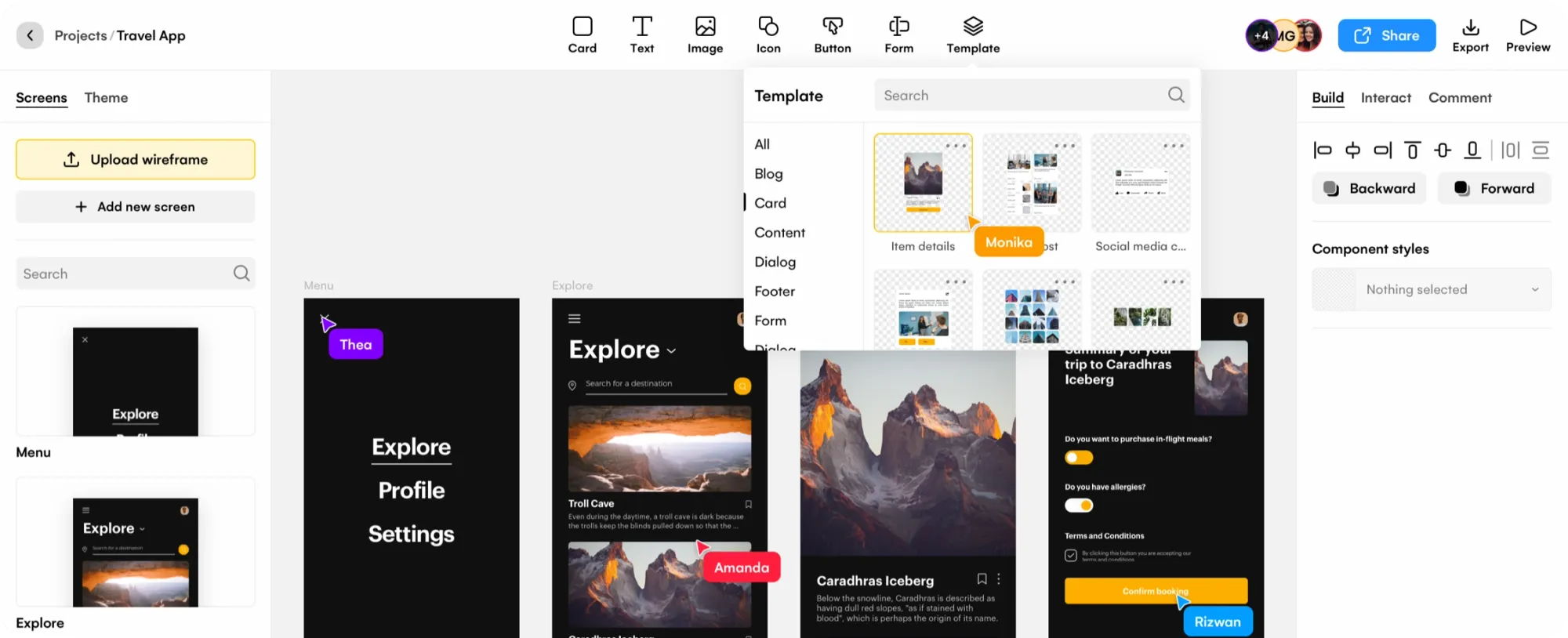The image size is (1568, 638).
Task: Open Preview mode
Action: pyautogui.click(x=1528, y=35)
